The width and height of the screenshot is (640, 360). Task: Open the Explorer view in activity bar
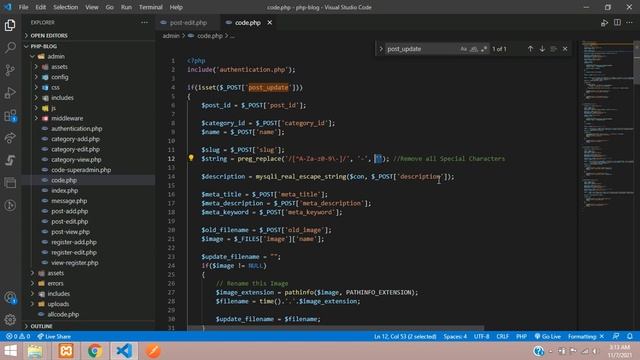pos(10,25)
